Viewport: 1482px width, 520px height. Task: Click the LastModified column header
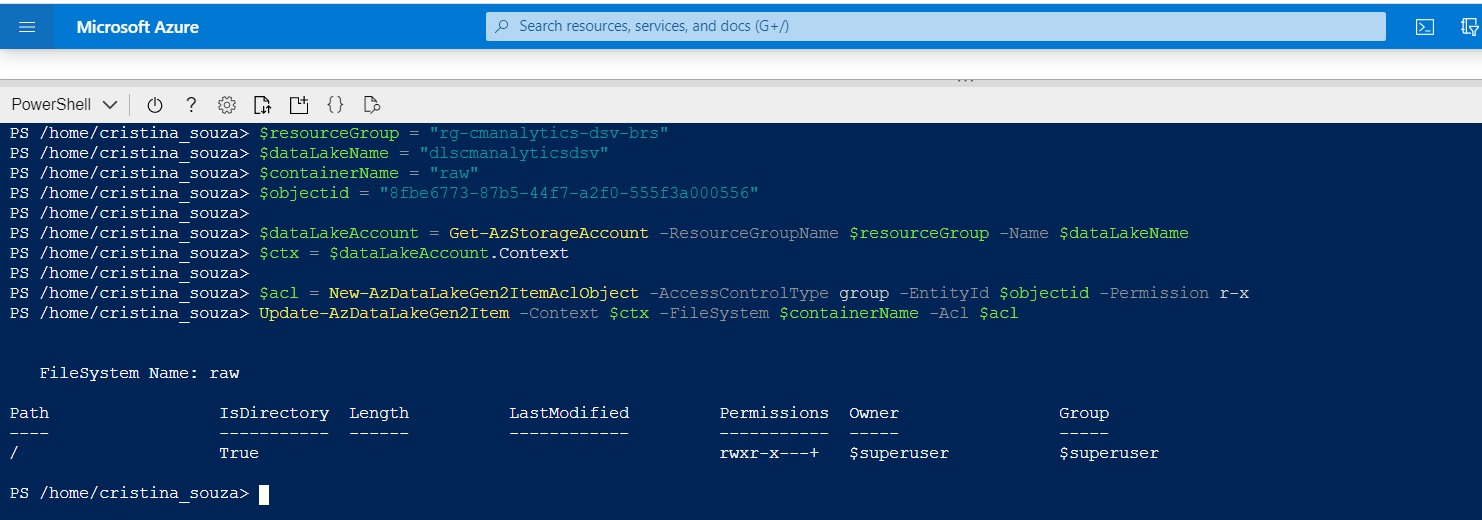click(569, 413)
